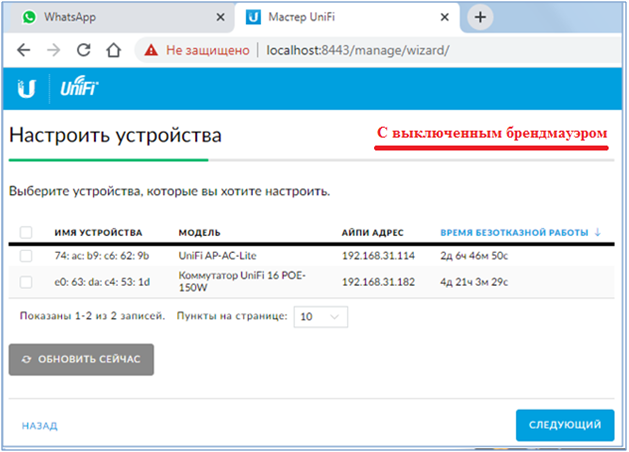Toggle the select-all devices checkbox
Viewport: 629px width, 452px height.
[26, 233]
